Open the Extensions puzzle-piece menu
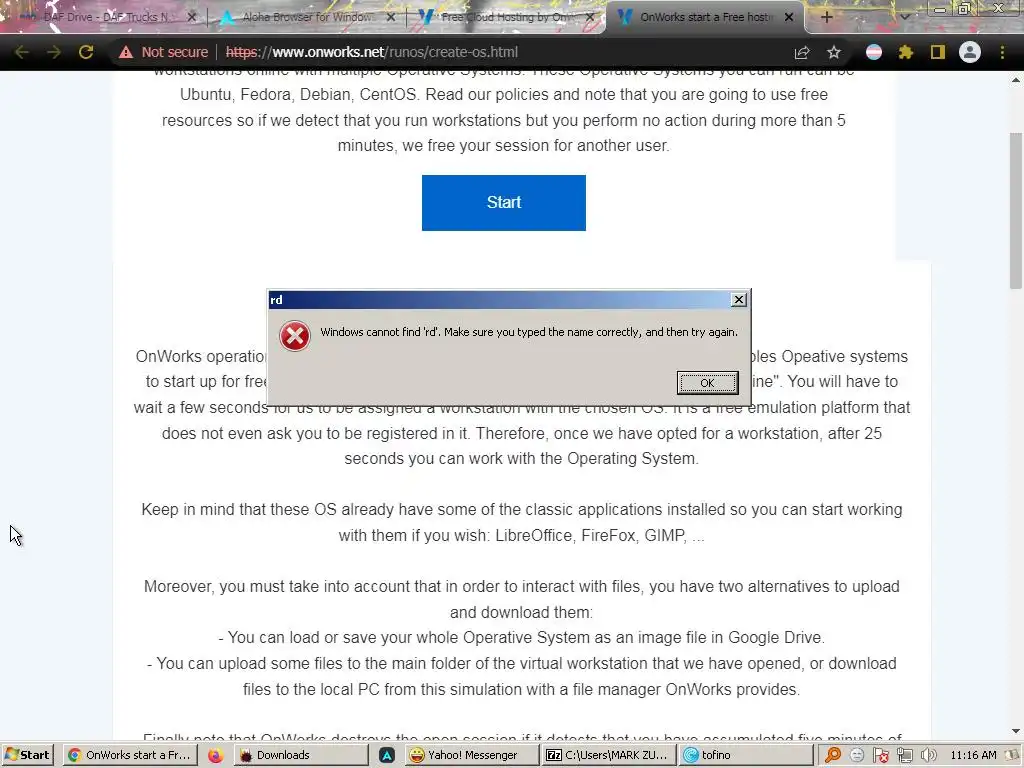Image resolution: width=1024 pixels, height=768 pixels. click(906, 52)
